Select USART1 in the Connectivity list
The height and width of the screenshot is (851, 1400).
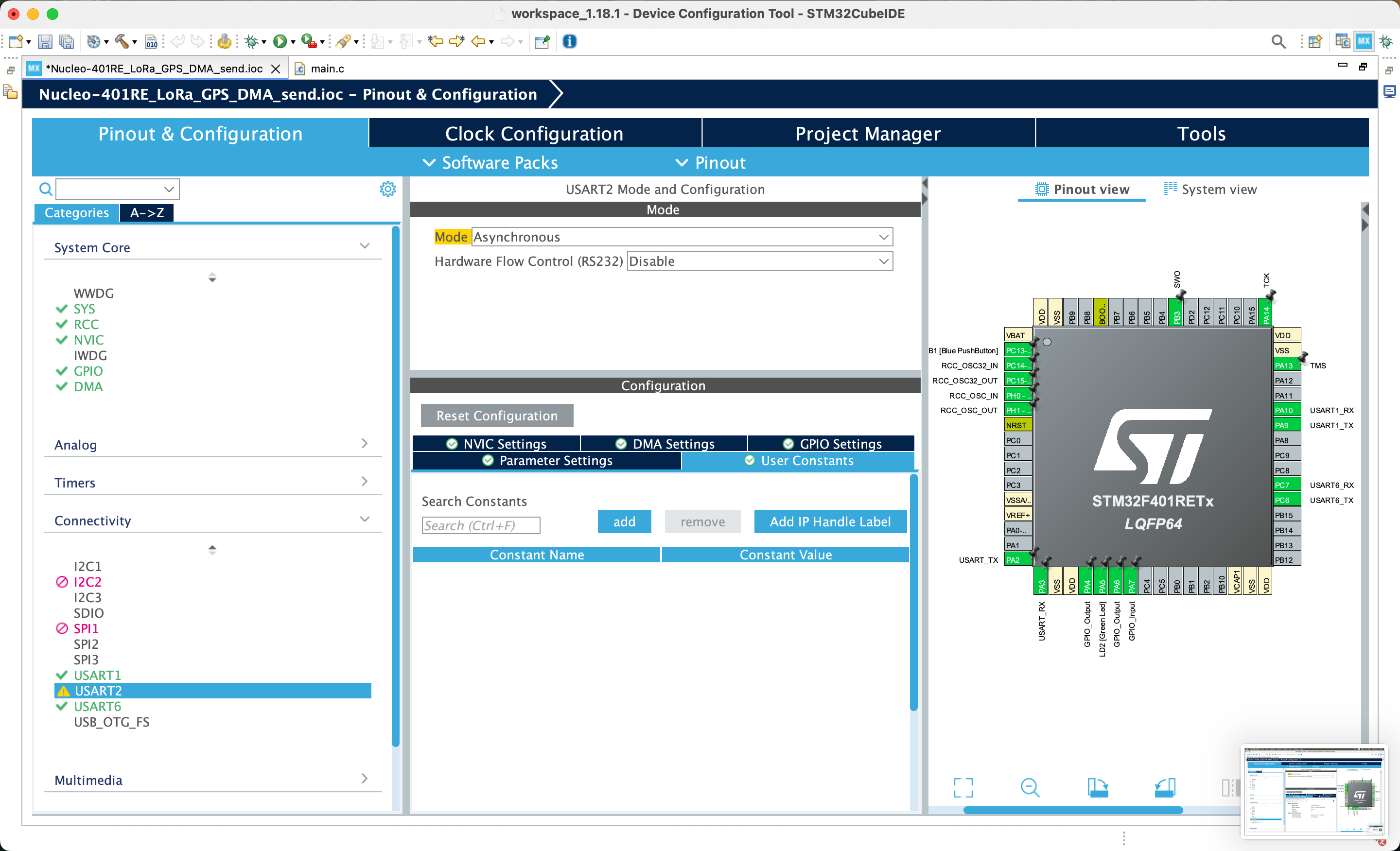pyautogui.click(x=97, y=675)
